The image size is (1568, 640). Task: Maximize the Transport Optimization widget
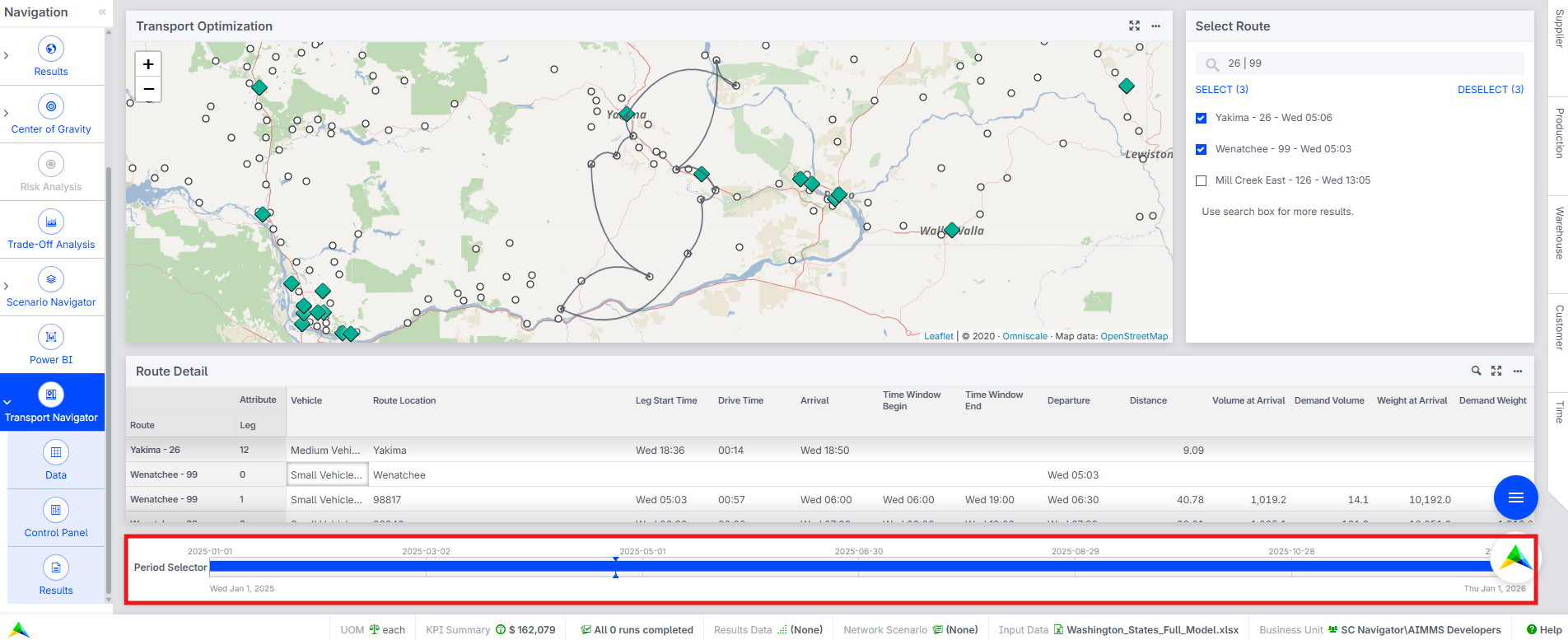[1134, 26]
